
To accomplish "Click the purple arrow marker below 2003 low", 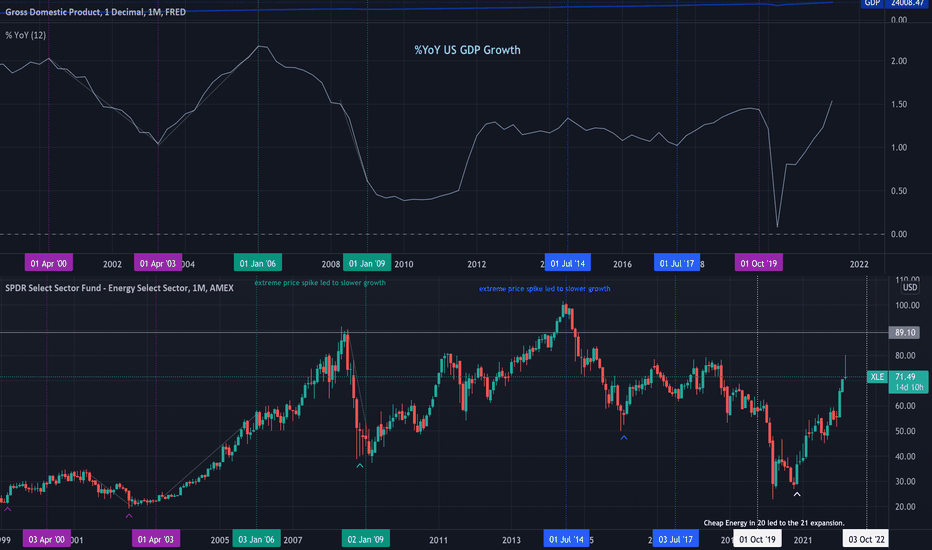I will click(129, 516).
